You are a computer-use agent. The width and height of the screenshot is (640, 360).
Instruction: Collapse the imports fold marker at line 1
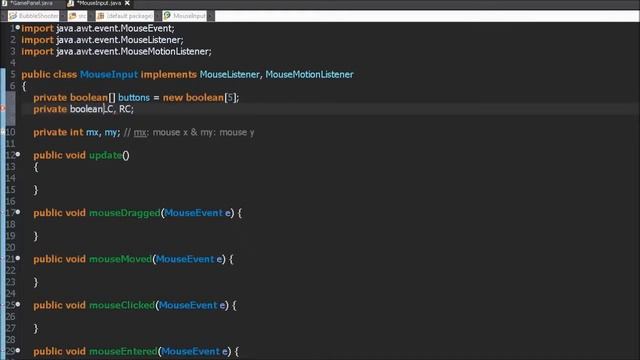[18, 27]
